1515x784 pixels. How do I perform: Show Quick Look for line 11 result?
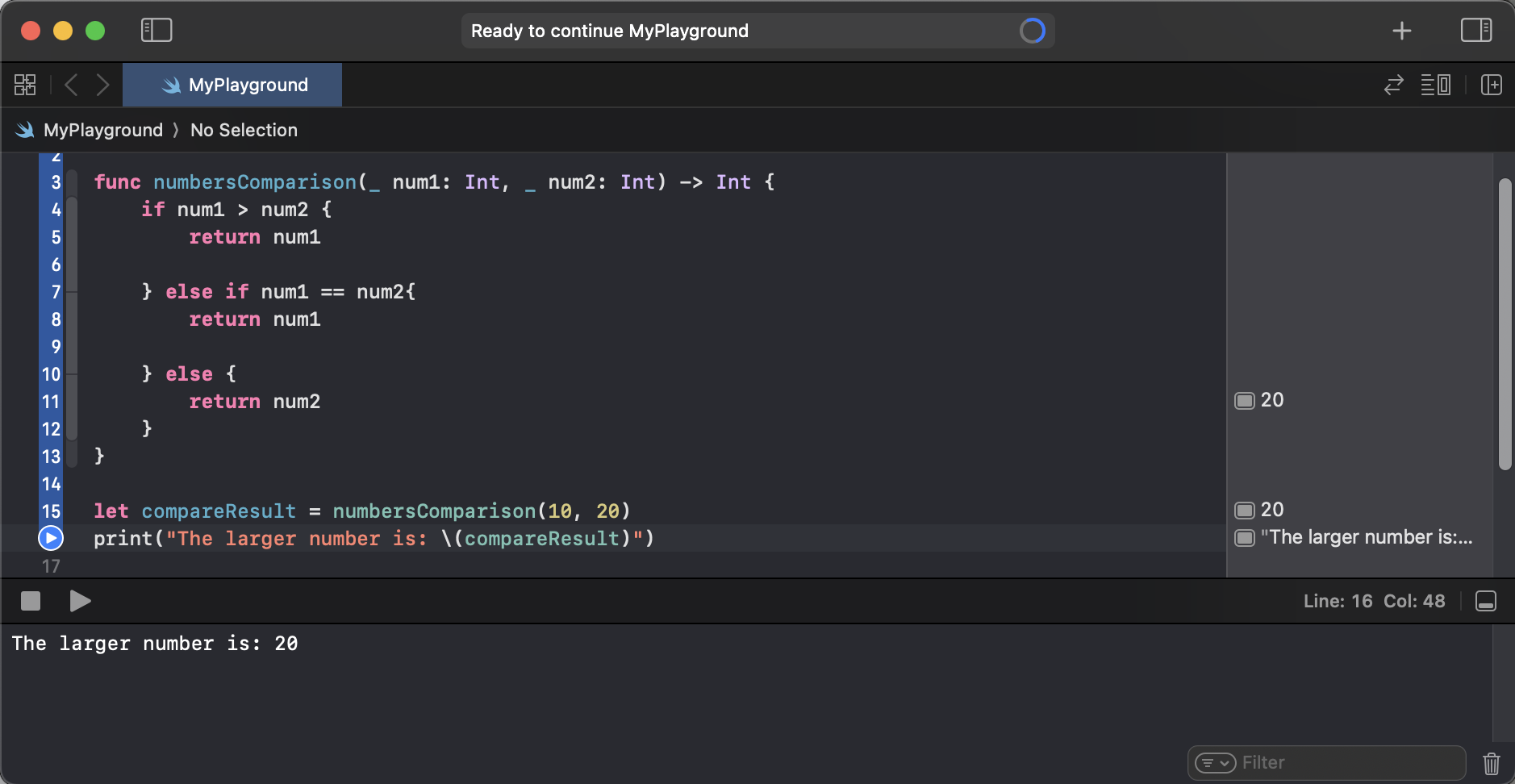click(1245, 401)
